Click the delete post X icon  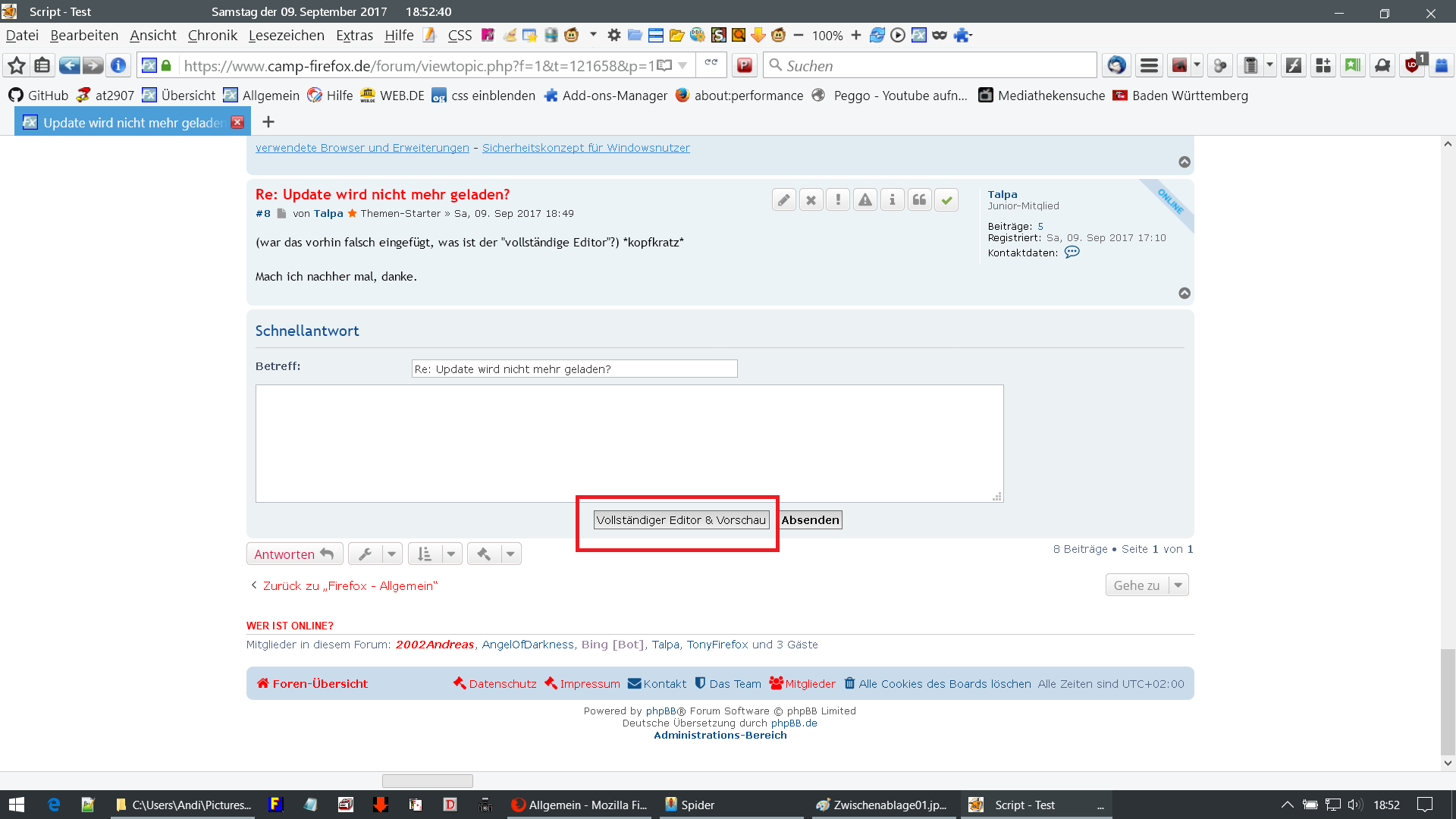[x=811, y=200]
